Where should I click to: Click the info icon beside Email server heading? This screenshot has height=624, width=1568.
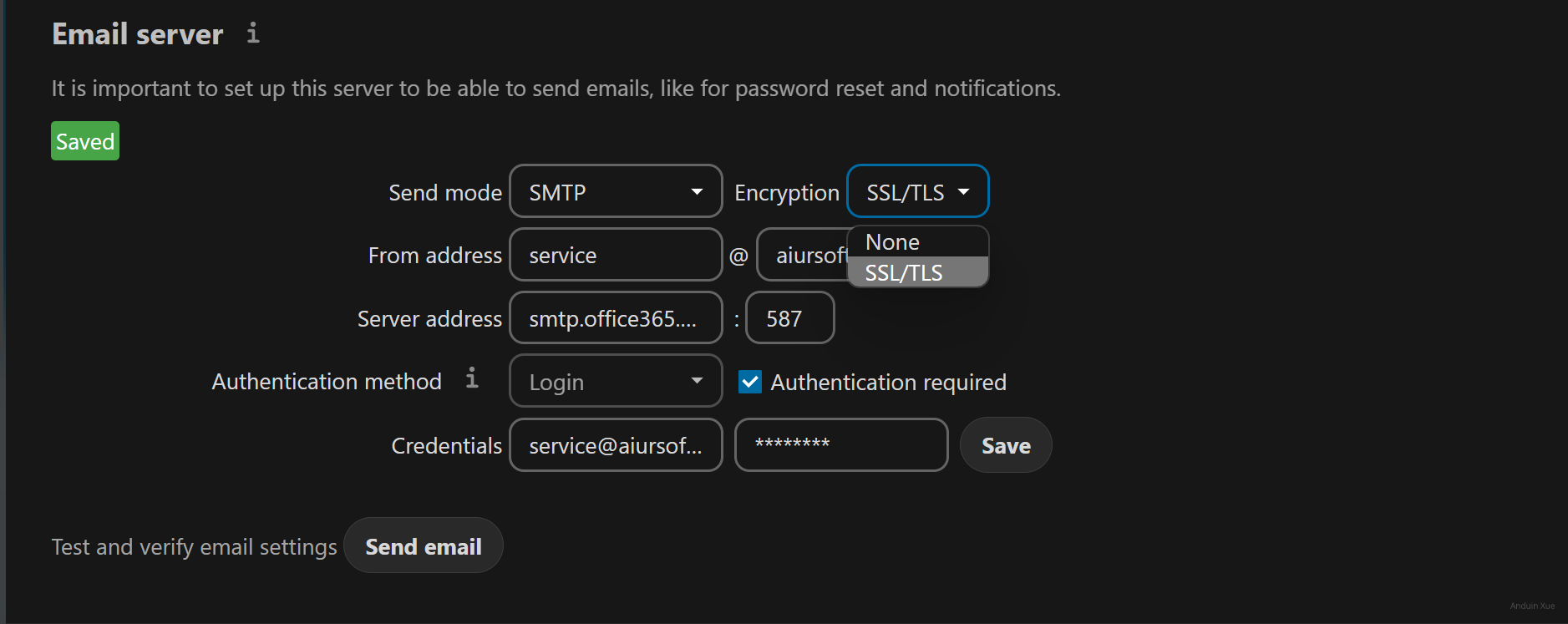pos(253,33)
